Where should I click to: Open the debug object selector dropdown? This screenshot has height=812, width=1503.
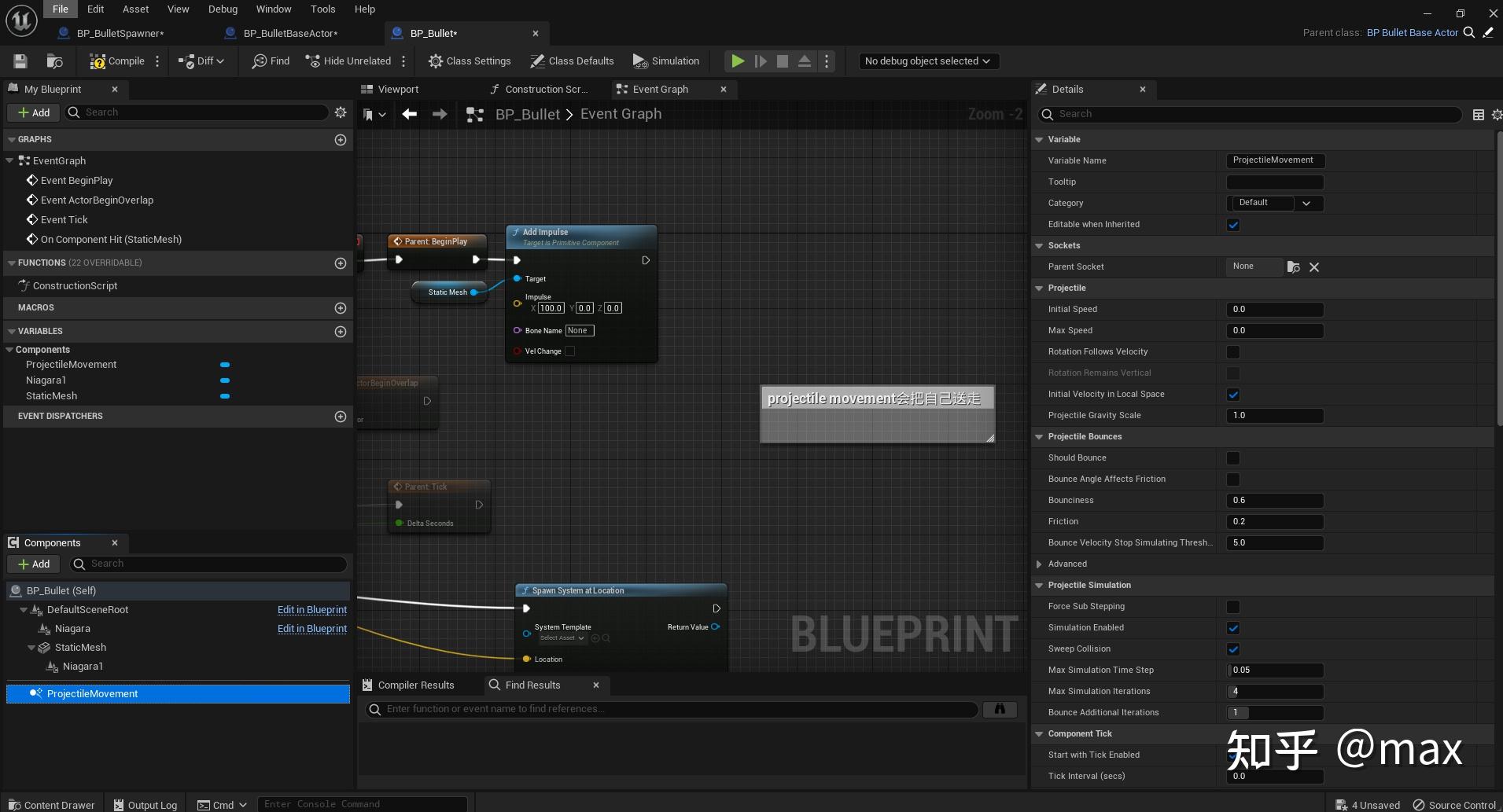point(927,61)
